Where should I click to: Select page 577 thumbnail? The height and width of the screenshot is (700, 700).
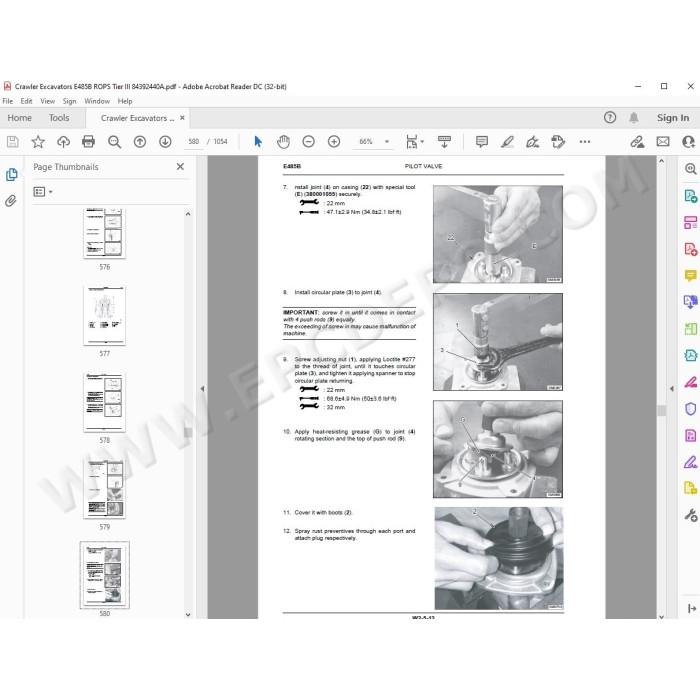click(x=104, y=316)
